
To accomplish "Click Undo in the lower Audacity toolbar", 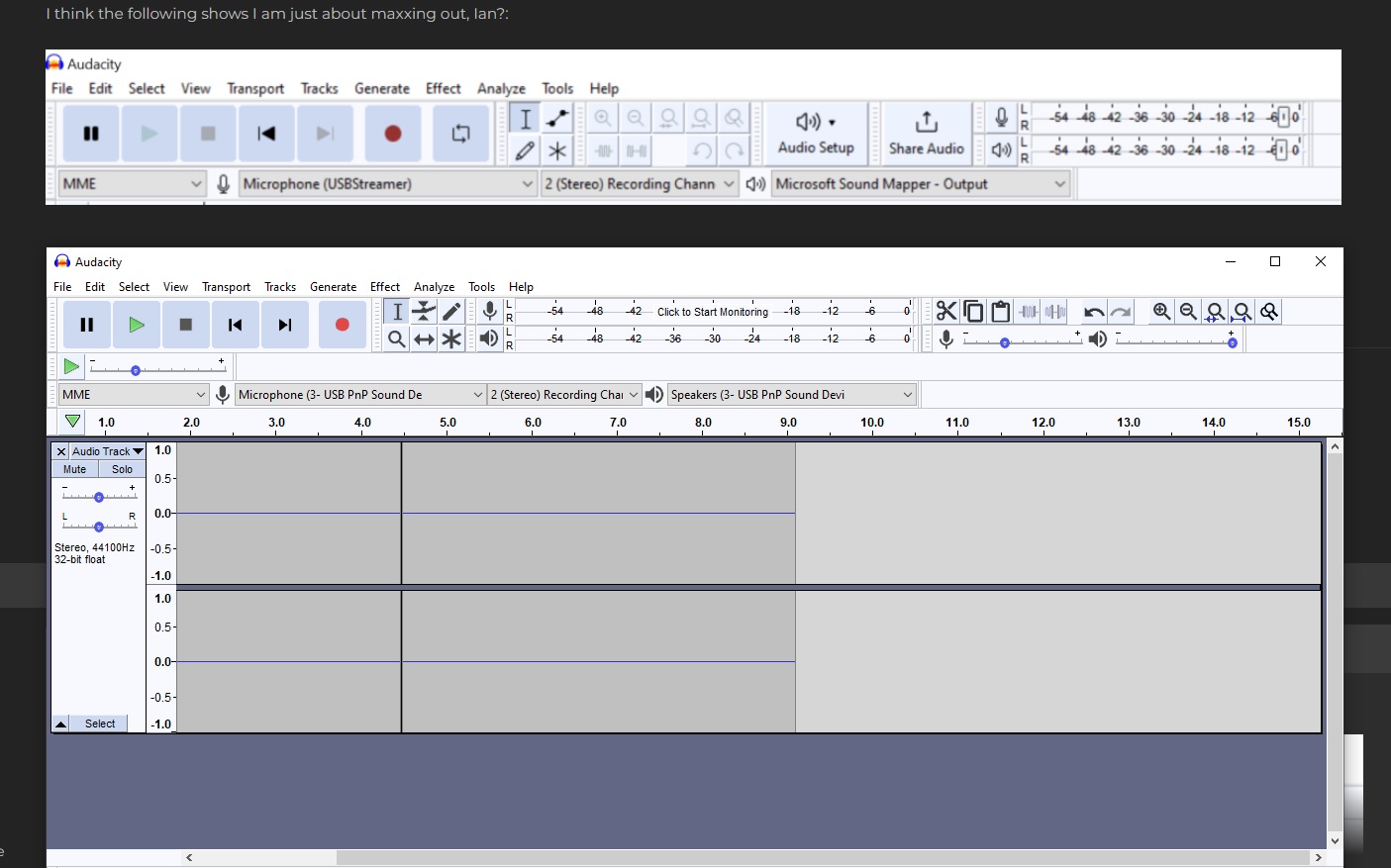I will 1094,312.
